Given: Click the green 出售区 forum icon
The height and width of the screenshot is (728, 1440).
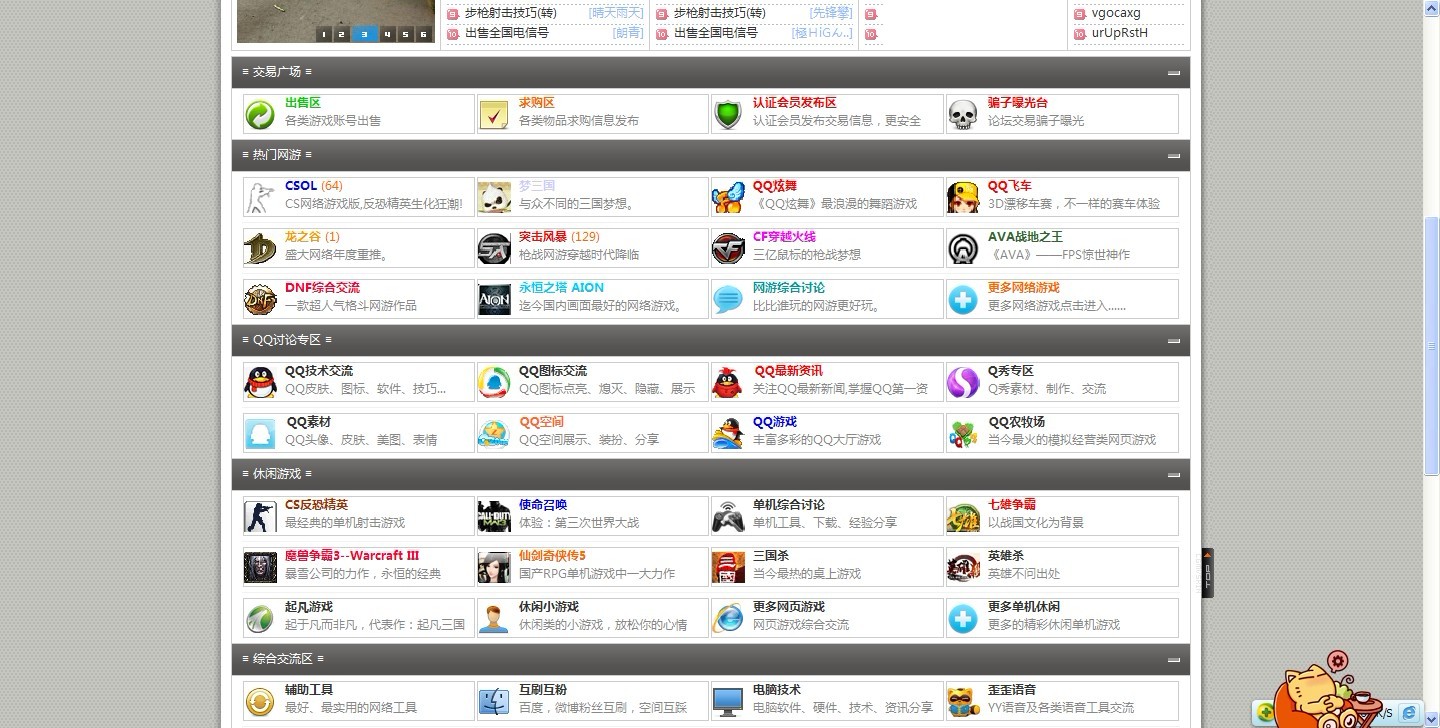Looking at the screenshot, I should [x=260, y=114].
